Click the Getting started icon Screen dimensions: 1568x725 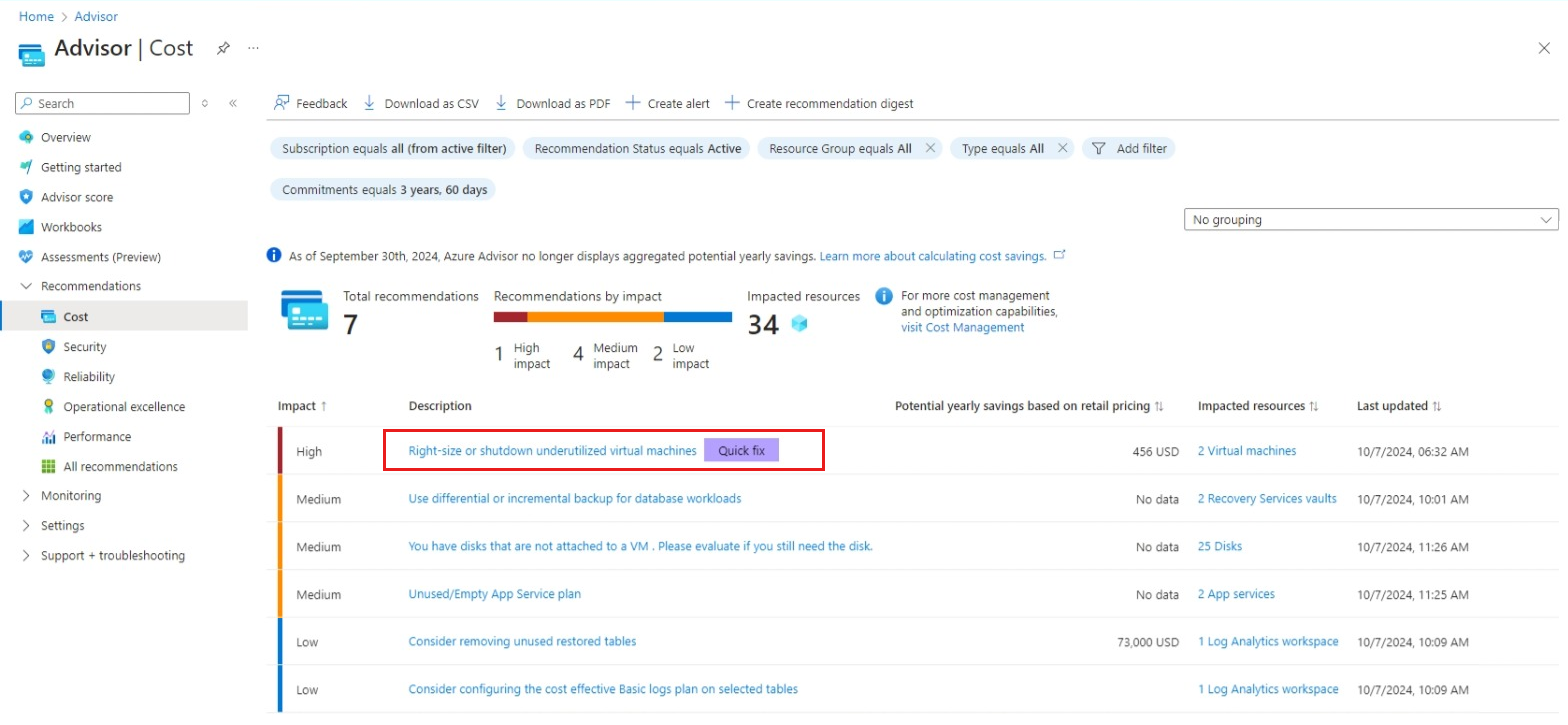coord(27,167)
